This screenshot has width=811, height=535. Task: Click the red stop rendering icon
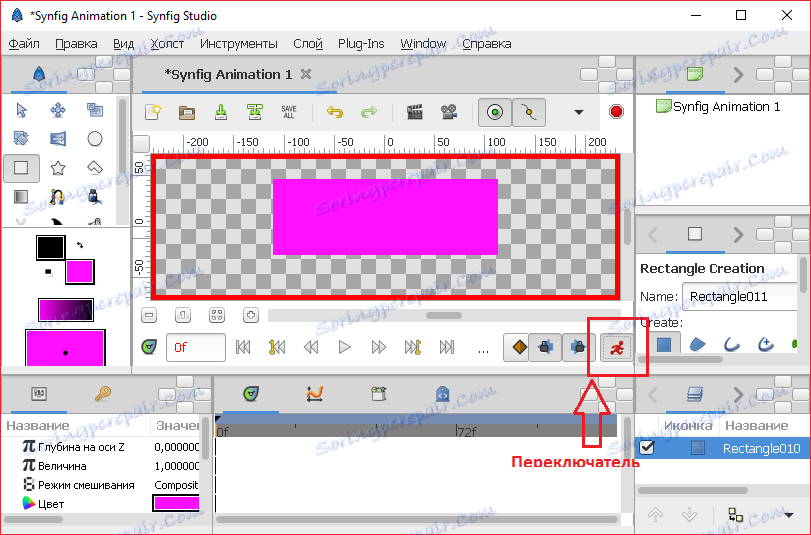616,112
